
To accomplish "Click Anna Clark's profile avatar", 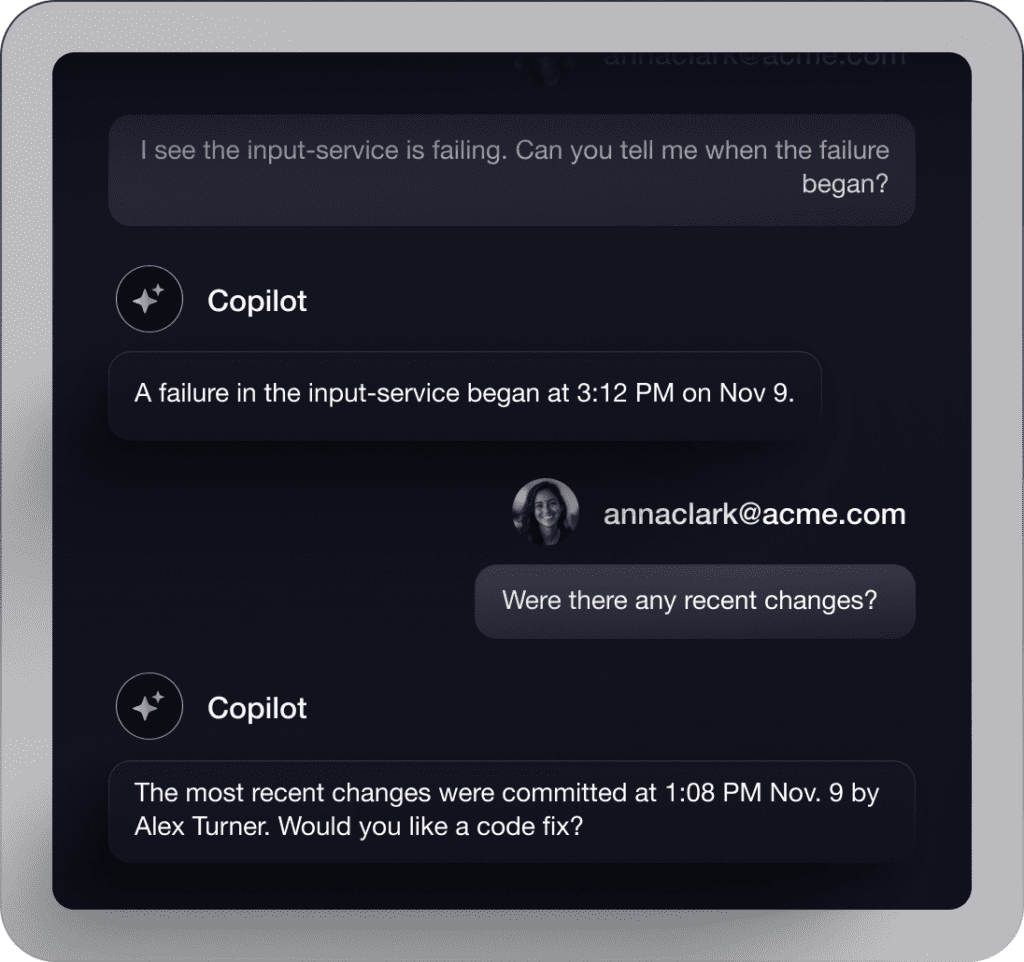I will pos(545,512).
